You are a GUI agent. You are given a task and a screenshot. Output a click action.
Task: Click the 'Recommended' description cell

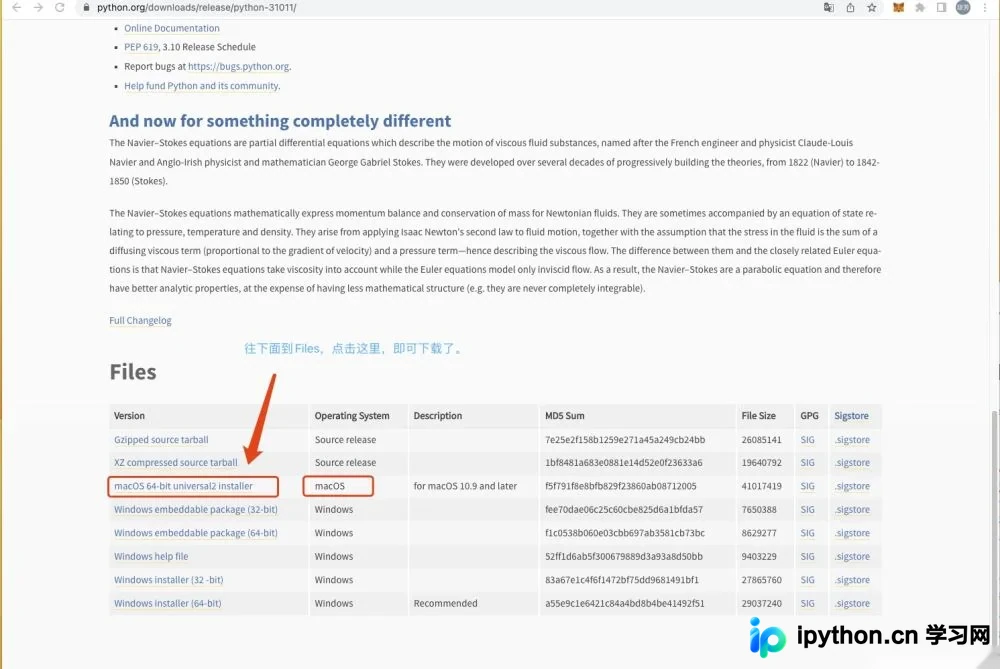pyautogui.click(x=445, y=603)
